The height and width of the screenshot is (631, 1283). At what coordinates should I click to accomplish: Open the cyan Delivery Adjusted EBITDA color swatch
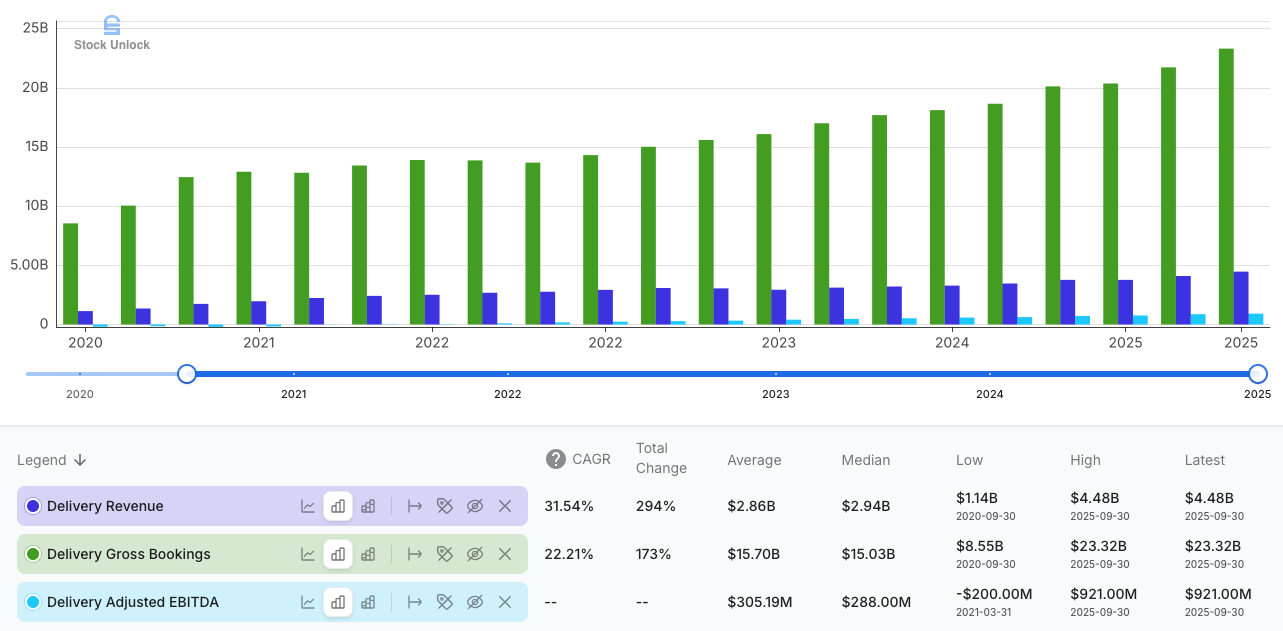click(33, 602)
